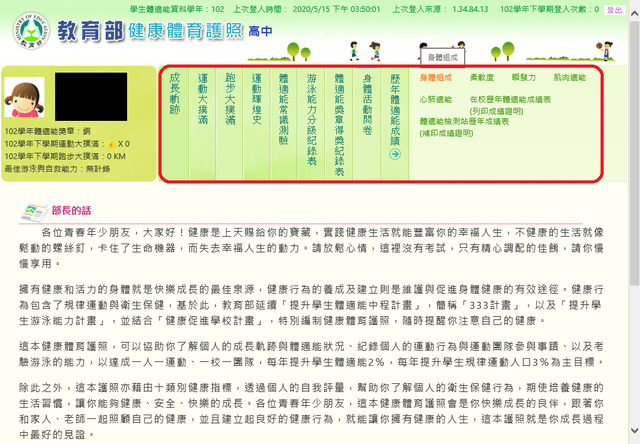Click the Ministry of Education round logo
640x444 pixels.
31,30
